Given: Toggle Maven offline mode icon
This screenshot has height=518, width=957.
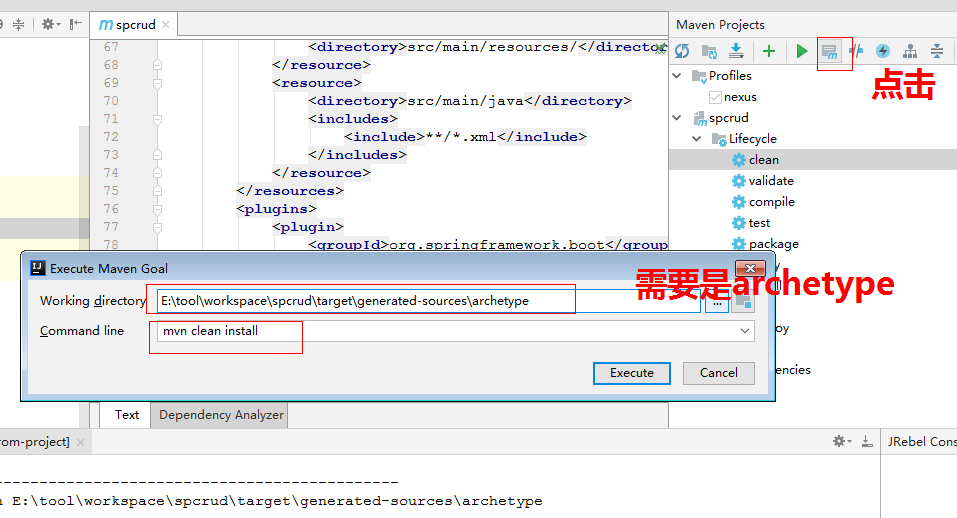Looking at the screenshot, I should (x=856, y=51).
